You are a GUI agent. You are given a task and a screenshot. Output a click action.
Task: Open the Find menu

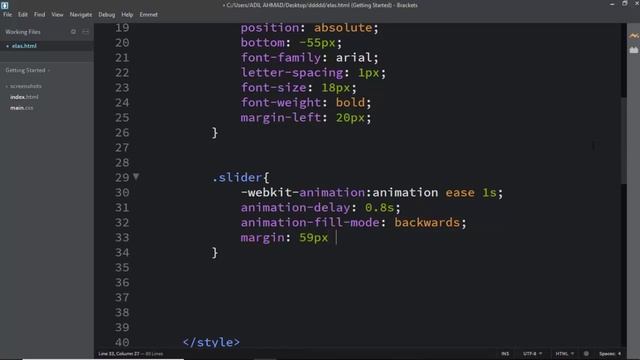click(x=40, y=14)
